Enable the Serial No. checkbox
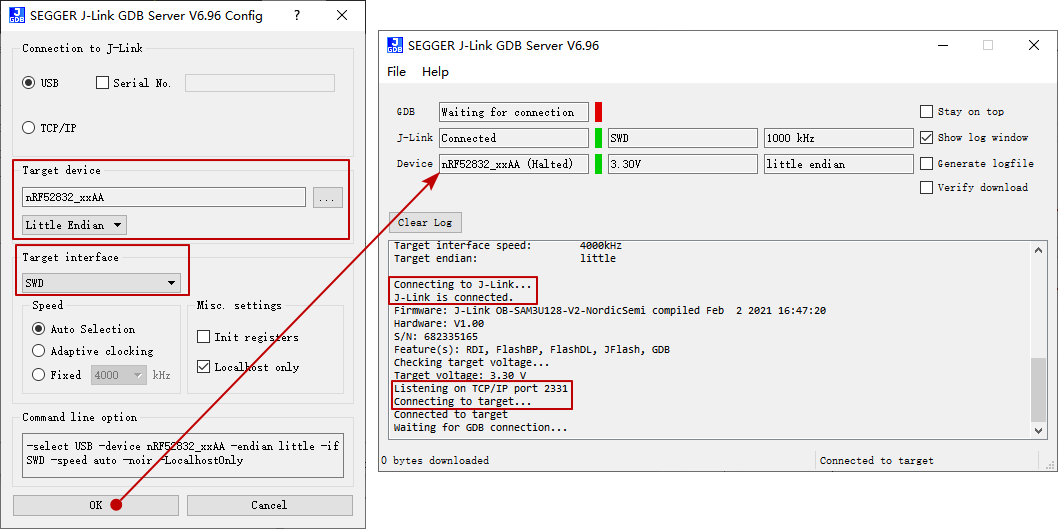This screenshot has width=1061, height=529. [x=103, y=83]
